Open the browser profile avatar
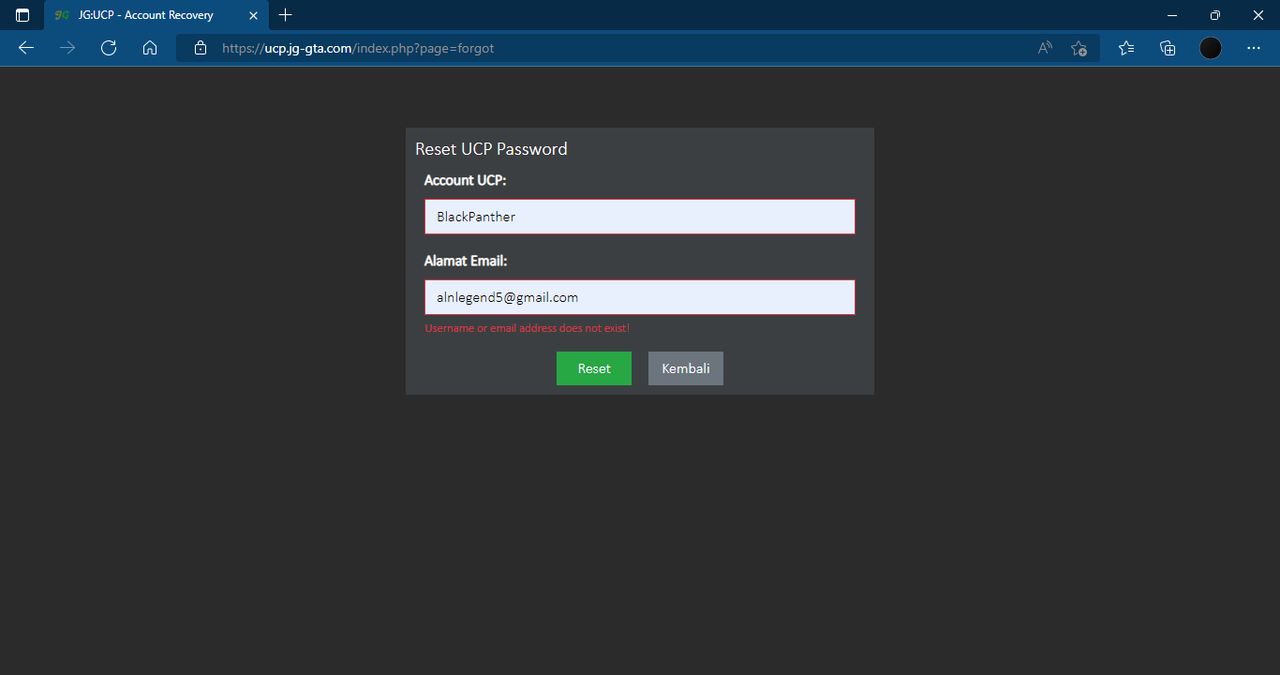This screenshot has height=675, width=1280. (1211, 48)
